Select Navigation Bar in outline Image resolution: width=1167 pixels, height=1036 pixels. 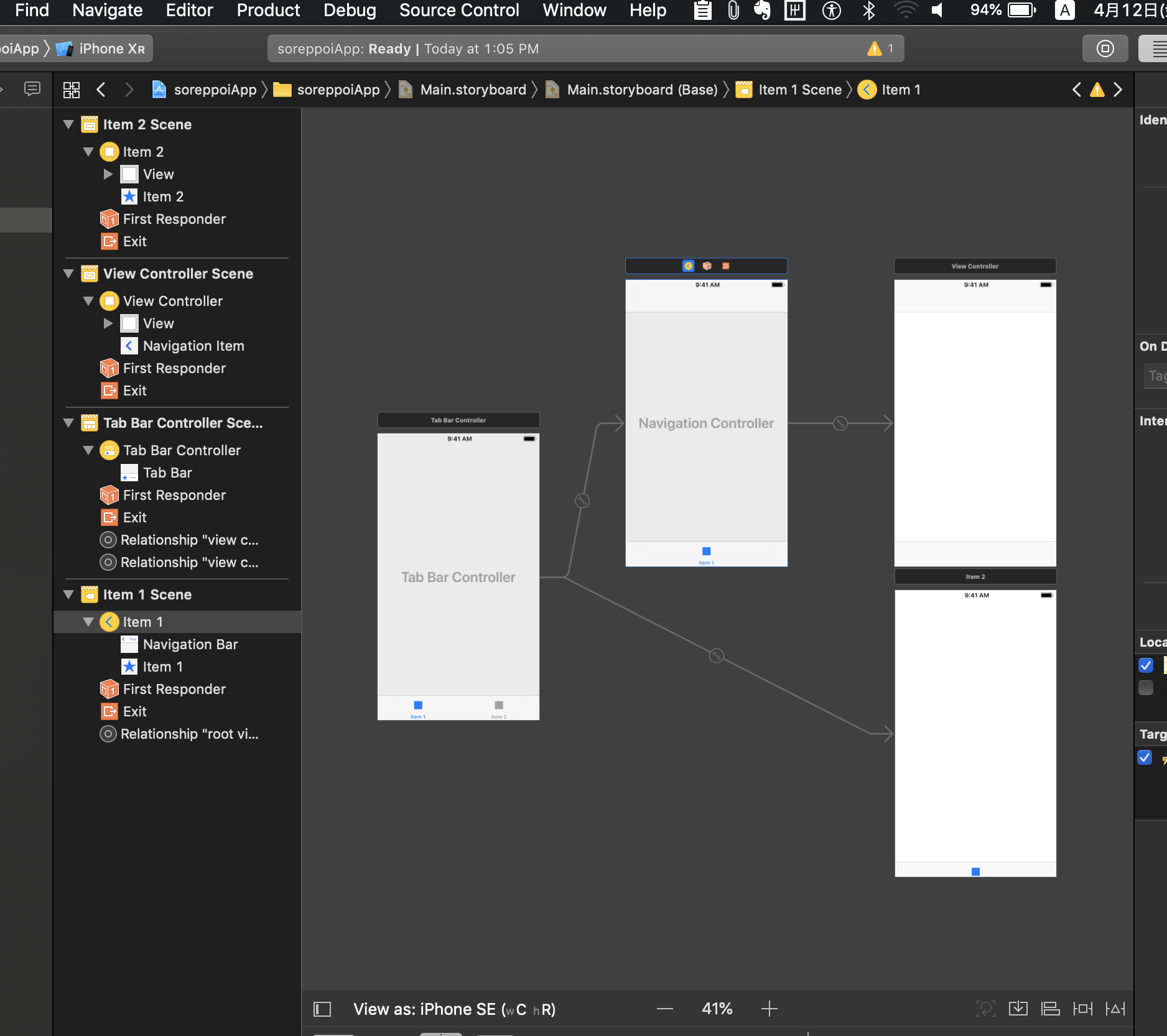(190, 644)
